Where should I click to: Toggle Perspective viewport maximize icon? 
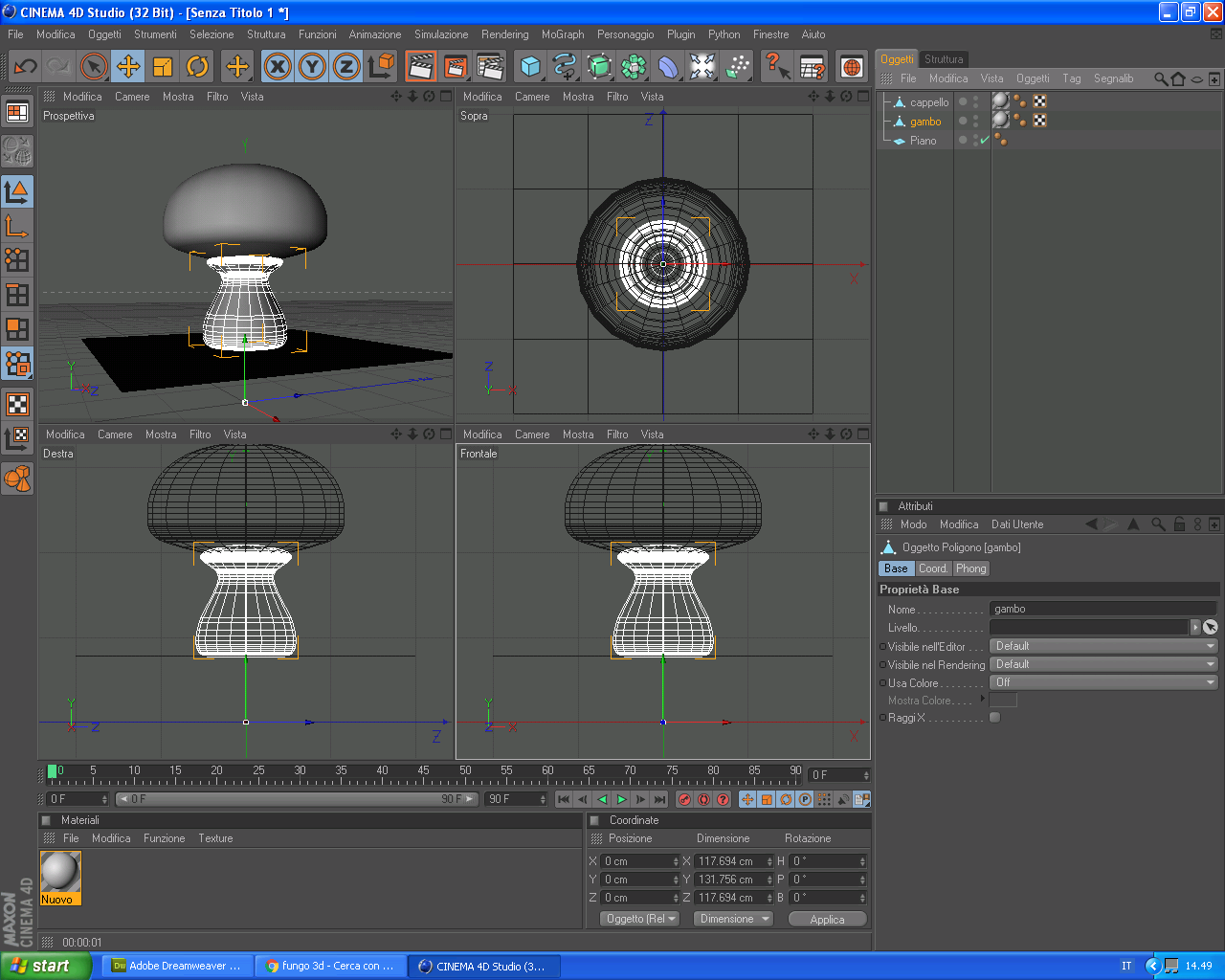[446, 96]
